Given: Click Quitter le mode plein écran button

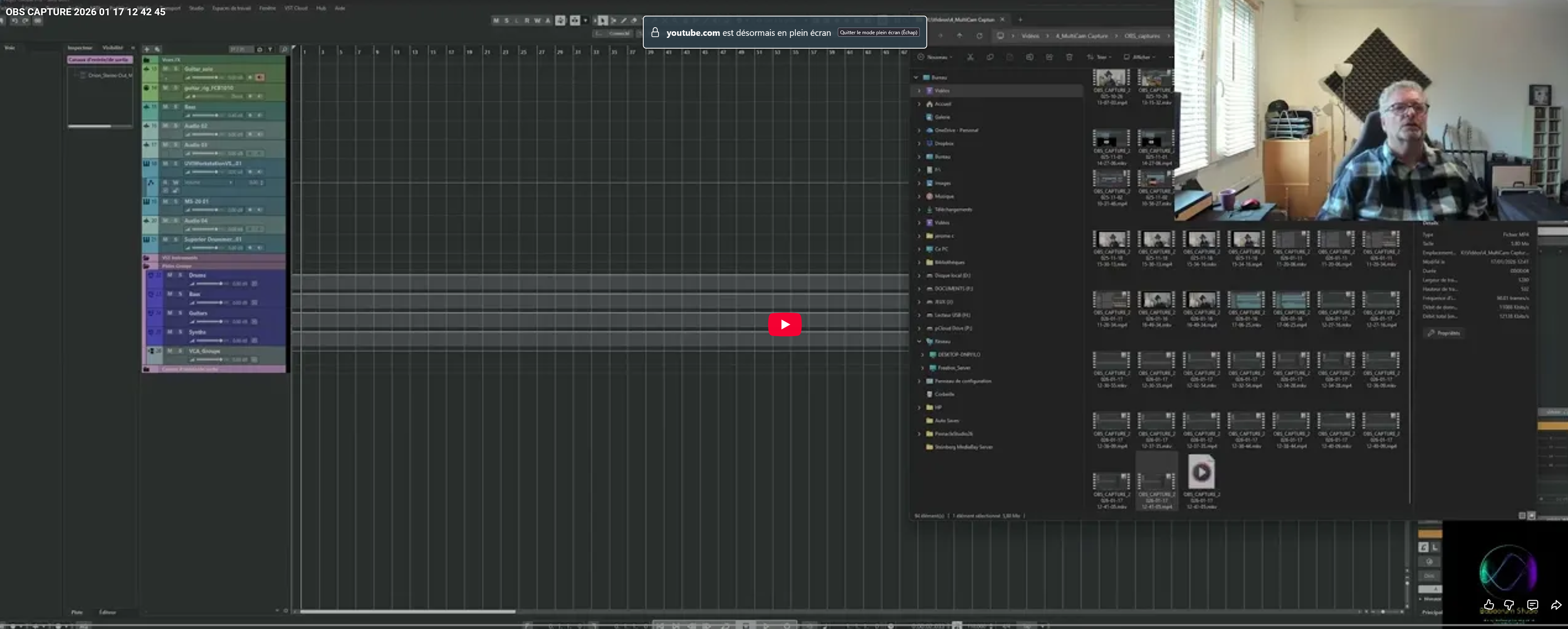Looking at the screenshot, I should point(878,32).
